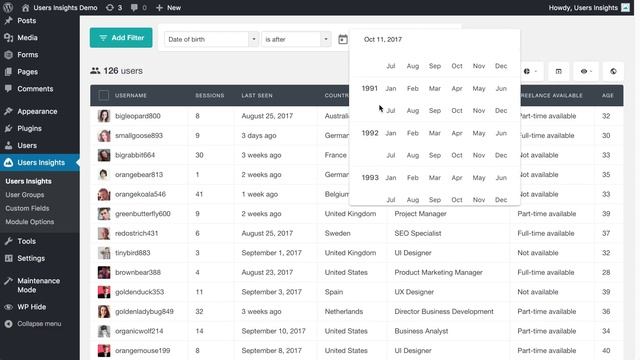Click 'SEO Specialist' job cell
The image size is (640, 360).
coord(418,233)
